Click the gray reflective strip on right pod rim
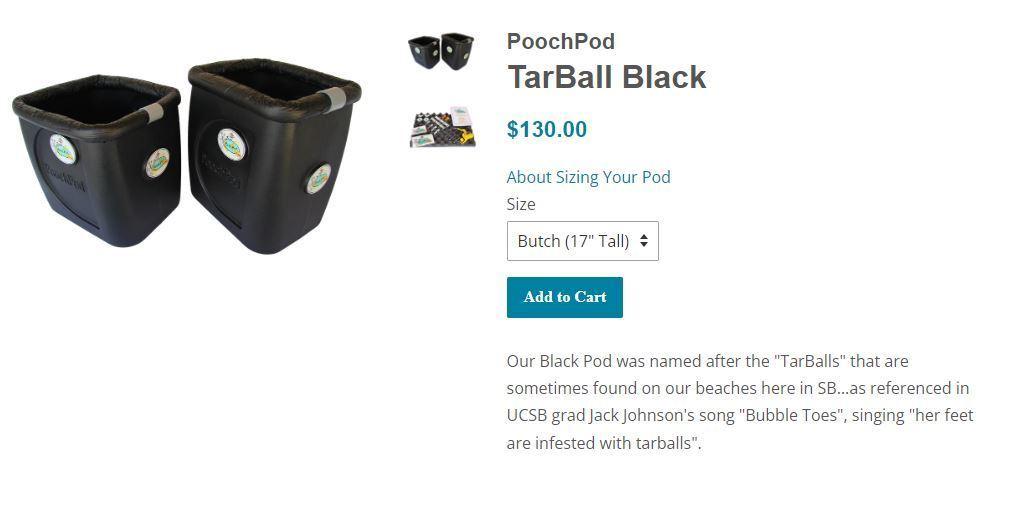The width and height of the screenshot is (1021, 509). coord(333,99)
